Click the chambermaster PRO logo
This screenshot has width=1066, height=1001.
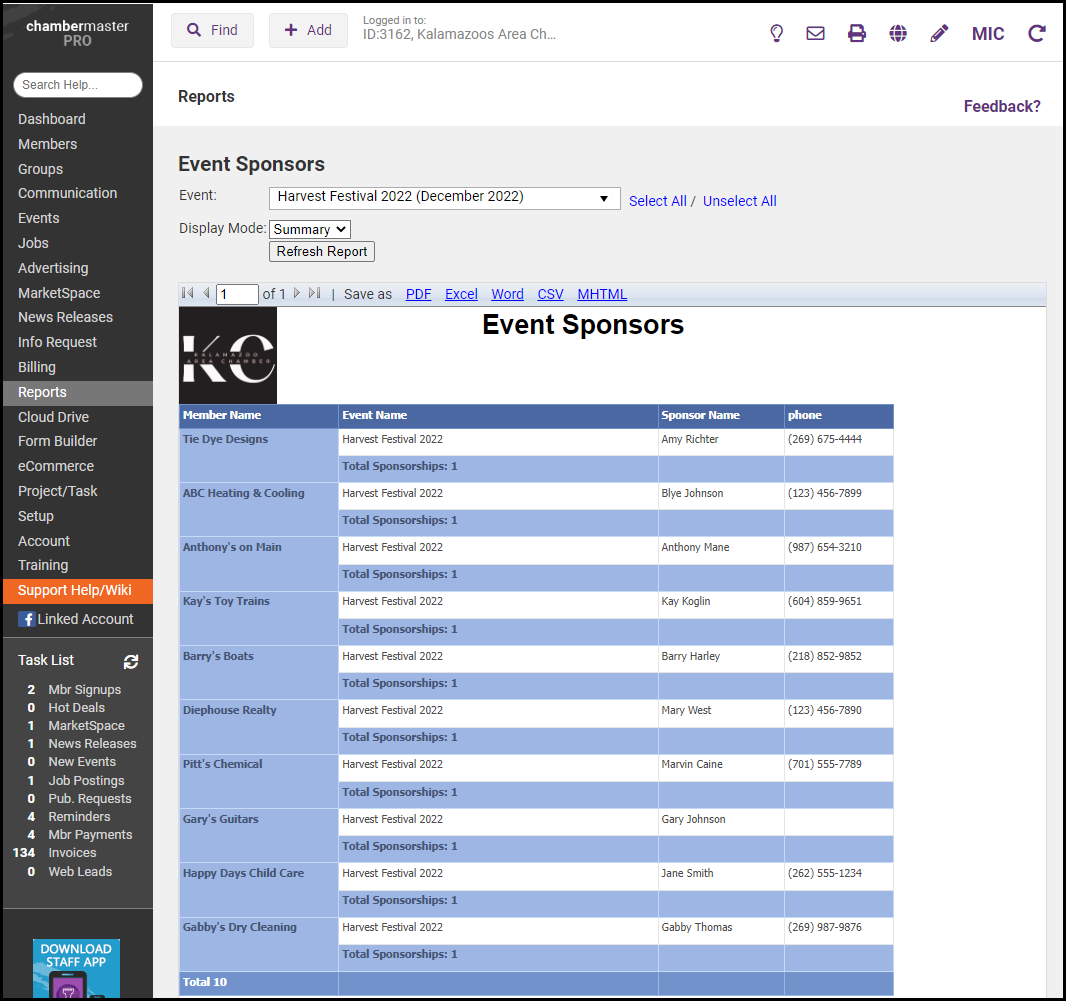click(77, 33)
